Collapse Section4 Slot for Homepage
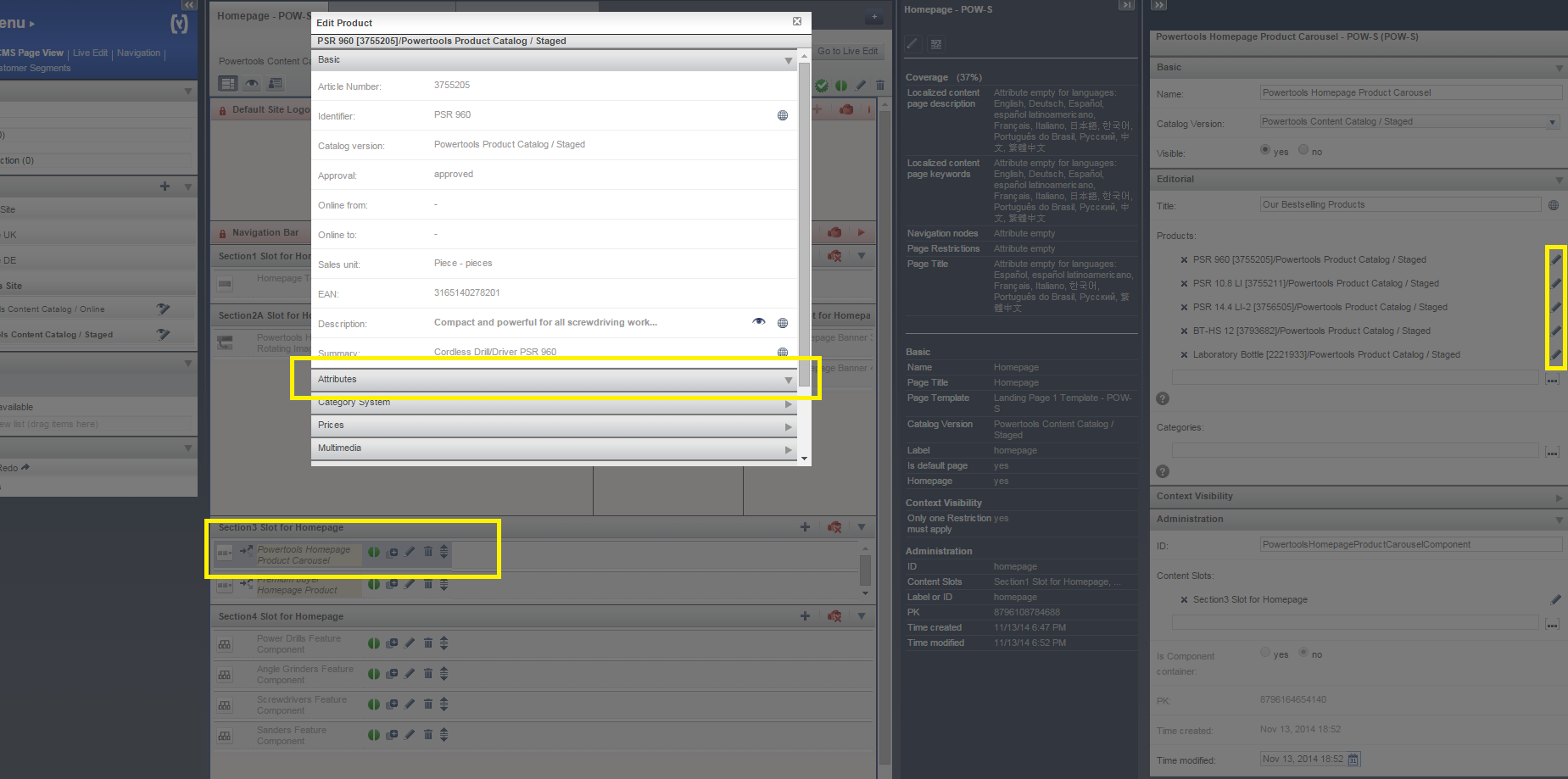Viewport: 1568px width, 779px height. [x=862, y=616]
